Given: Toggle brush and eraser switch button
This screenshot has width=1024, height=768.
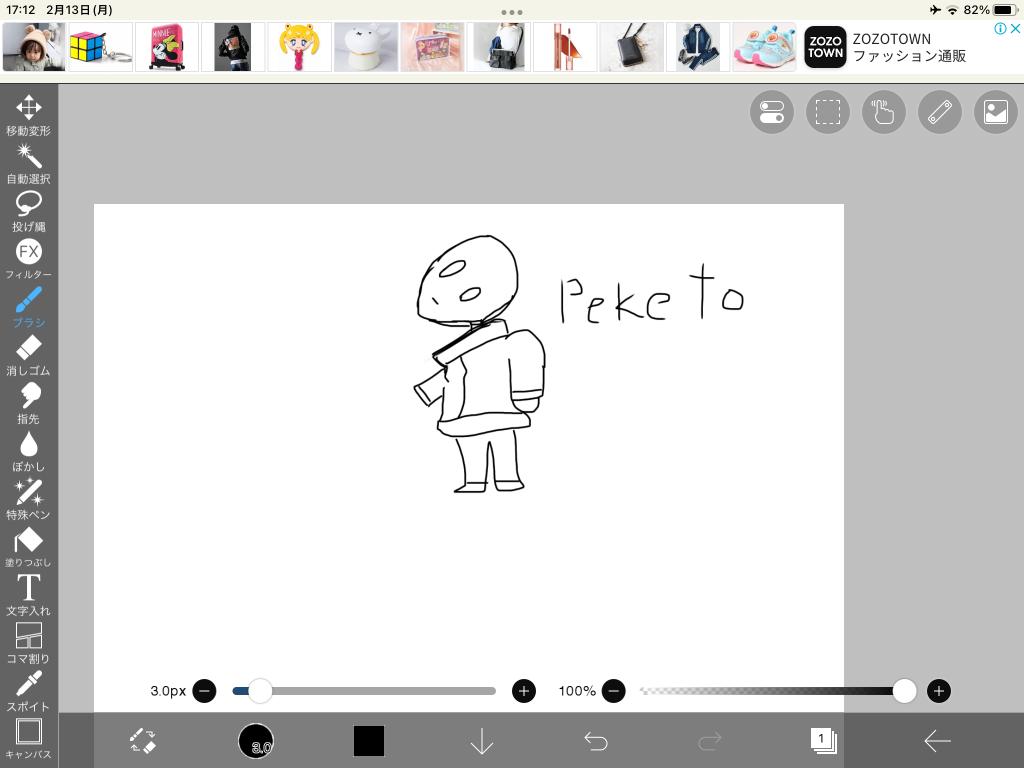Looking at the screenshot, I should (x=143, y=741).
